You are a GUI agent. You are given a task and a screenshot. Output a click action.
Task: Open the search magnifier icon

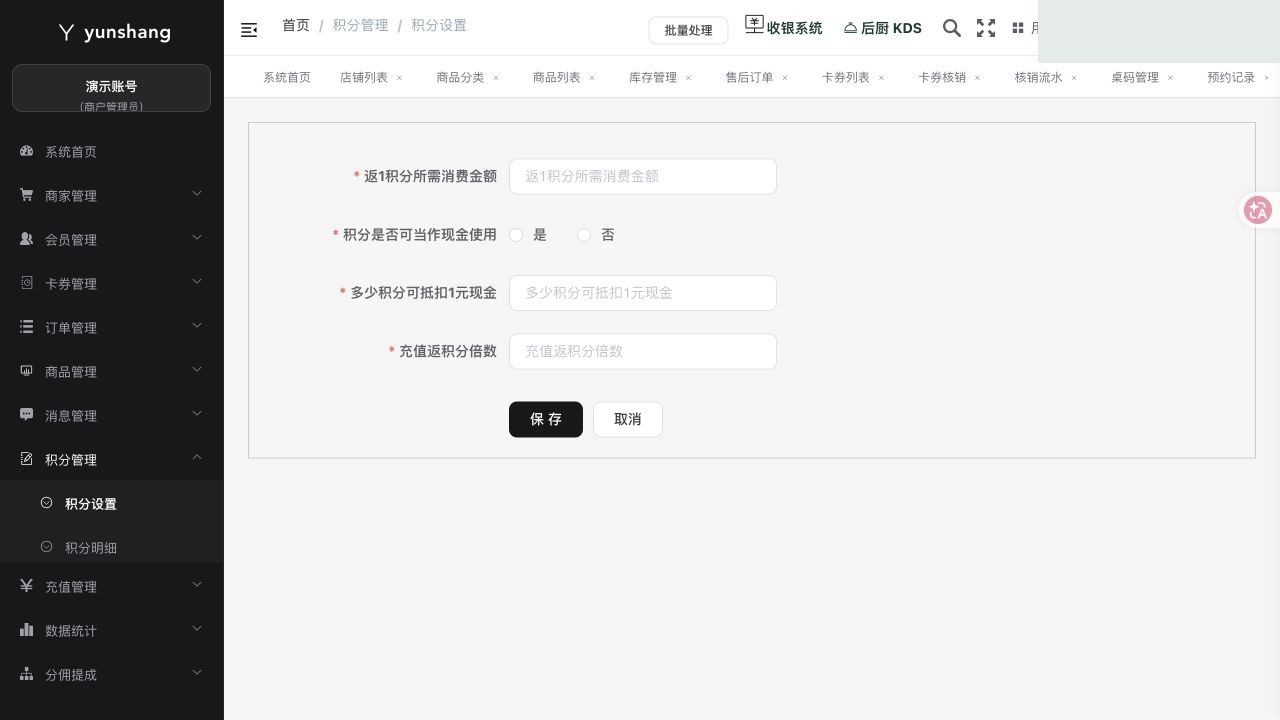[x=952, y=28]
